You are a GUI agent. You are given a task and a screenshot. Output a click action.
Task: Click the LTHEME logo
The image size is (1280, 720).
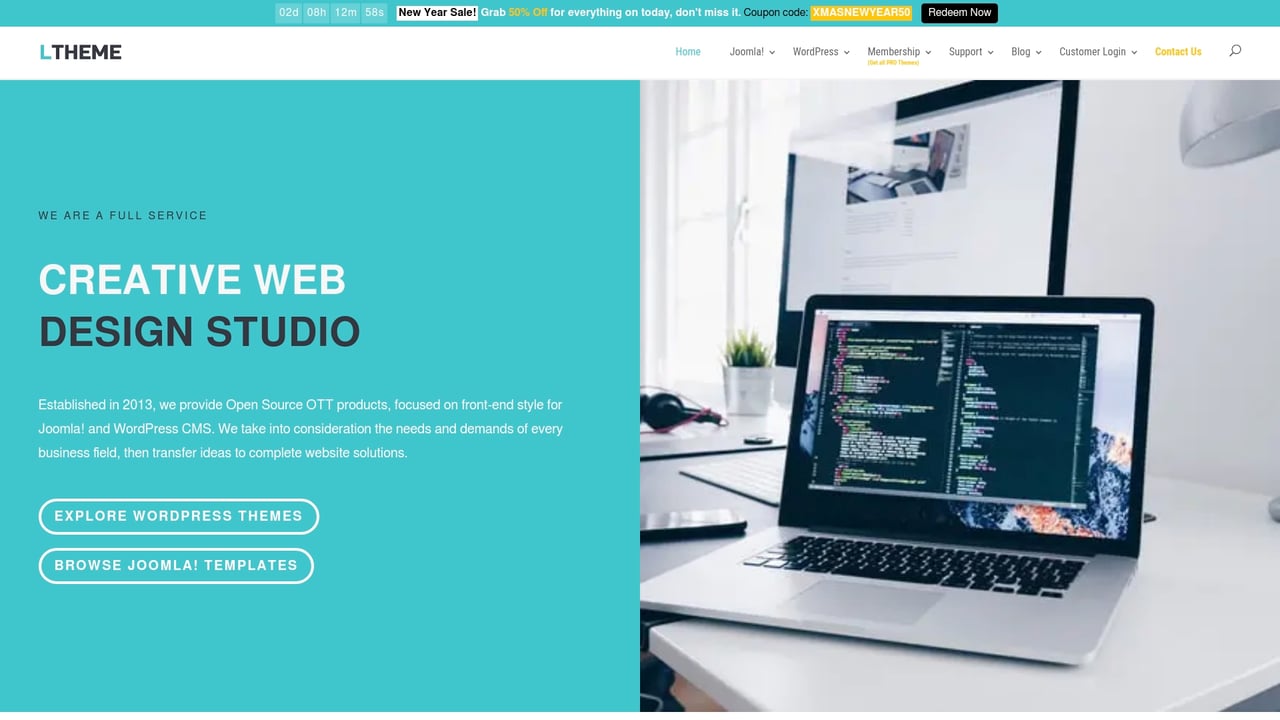tap(80, 51)
